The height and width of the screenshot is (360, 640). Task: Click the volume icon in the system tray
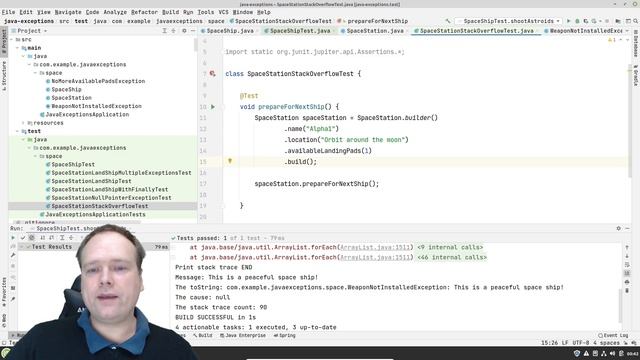[x=612, y=353]
